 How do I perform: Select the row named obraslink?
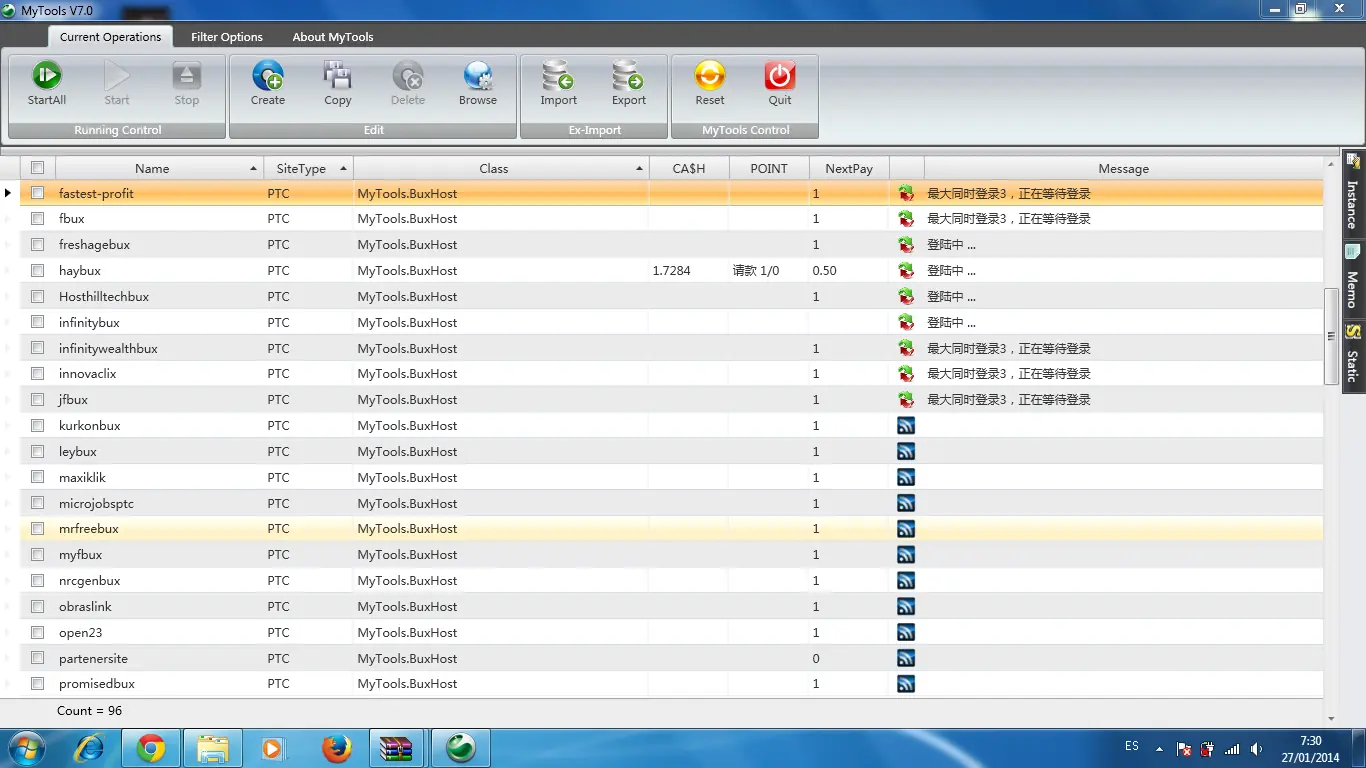pyautogui.click(x=672, y=607)
